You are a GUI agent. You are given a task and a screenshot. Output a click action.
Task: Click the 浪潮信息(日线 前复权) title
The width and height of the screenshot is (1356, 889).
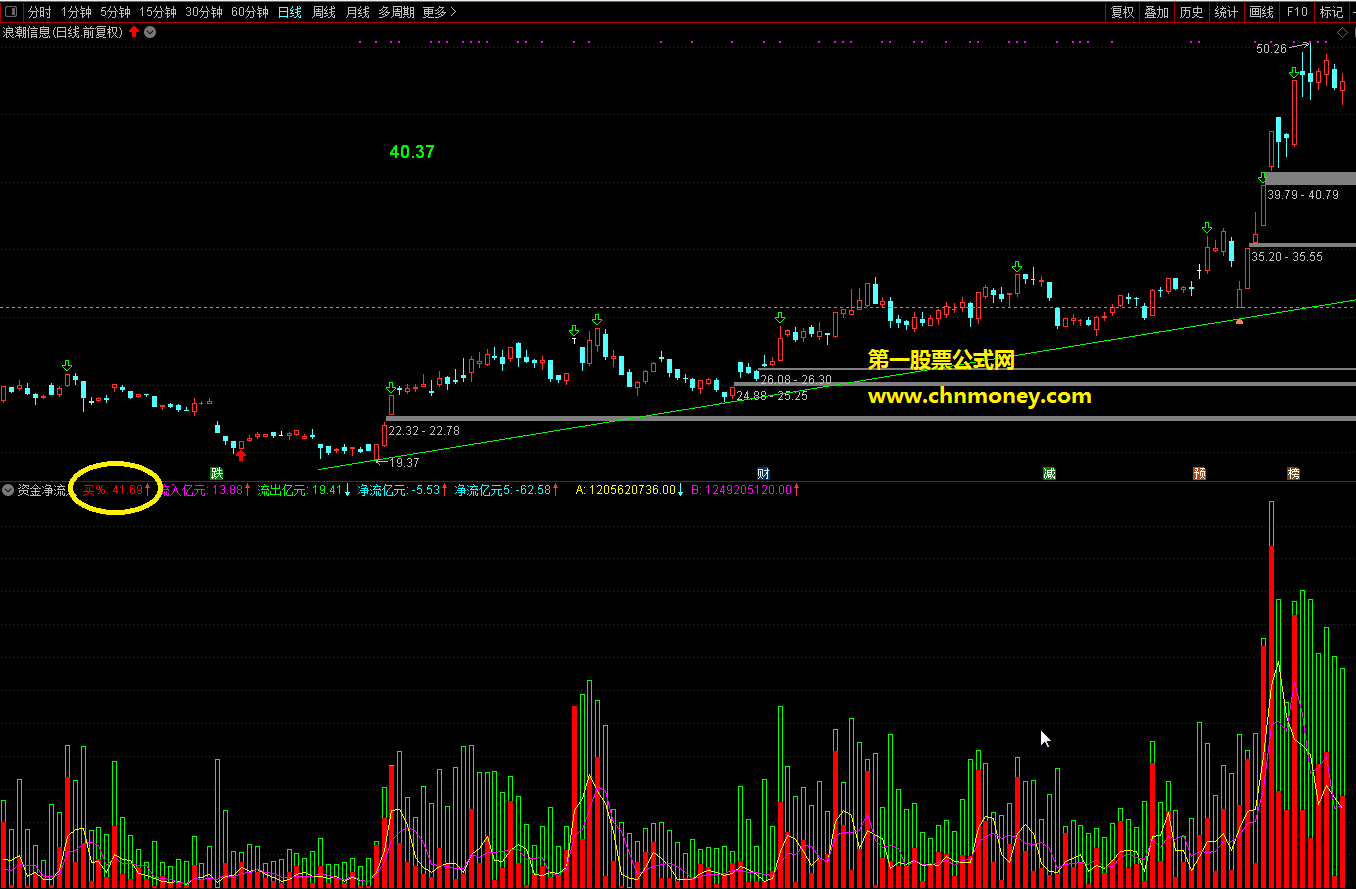62,32
